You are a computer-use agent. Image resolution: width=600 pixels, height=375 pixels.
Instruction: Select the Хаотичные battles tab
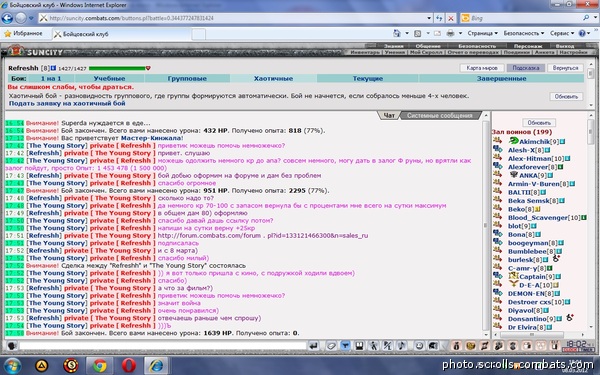273,78
